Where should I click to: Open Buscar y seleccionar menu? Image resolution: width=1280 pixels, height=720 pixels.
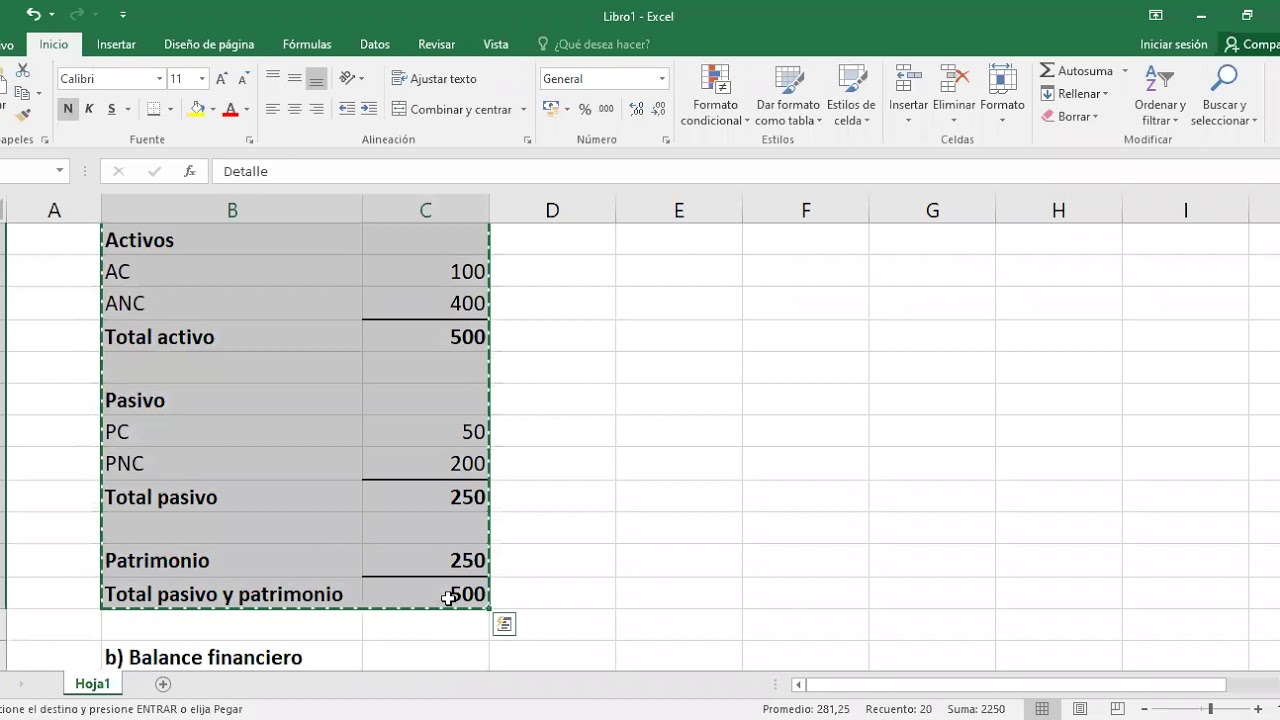(1224, 96)
